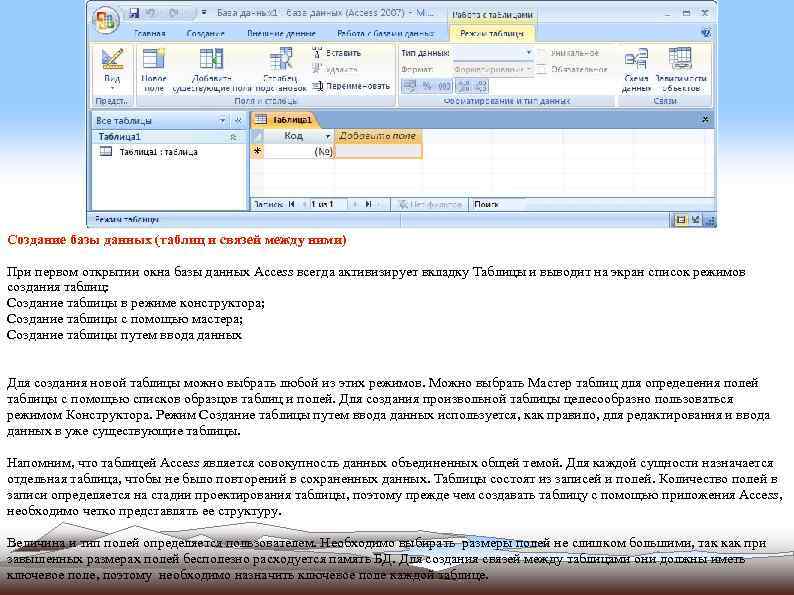Click the percent format icon

pyautogui.click(x=427, y=86)
